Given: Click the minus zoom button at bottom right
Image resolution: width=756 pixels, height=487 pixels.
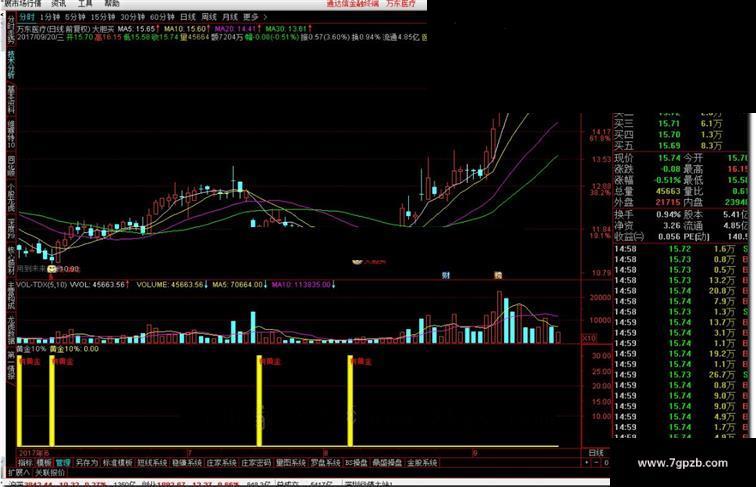Looking at the screenshot, I should click(x=596, y=462).
